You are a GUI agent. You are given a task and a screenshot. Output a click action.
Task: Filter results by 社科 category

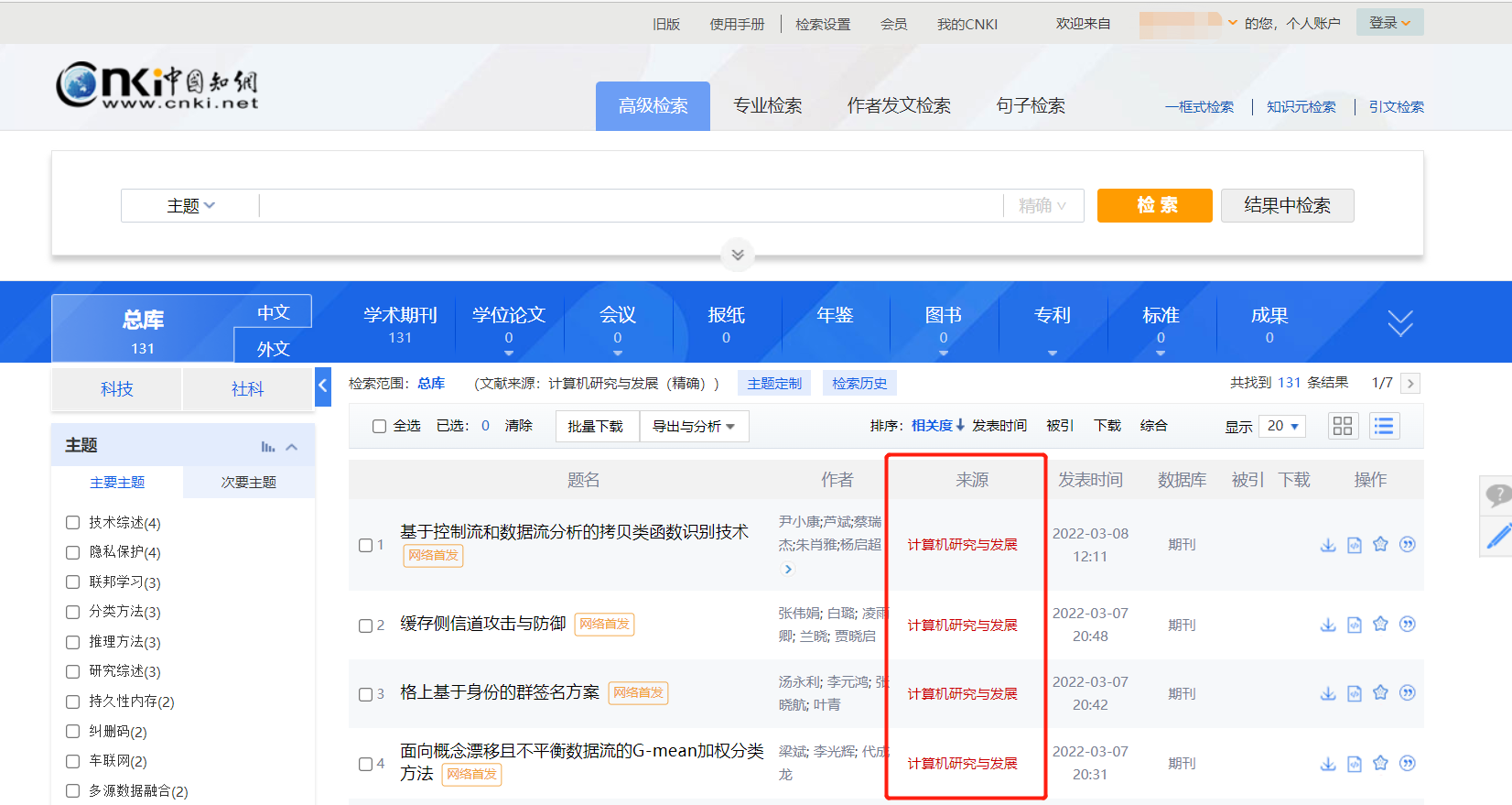click(x=247, y=389)
